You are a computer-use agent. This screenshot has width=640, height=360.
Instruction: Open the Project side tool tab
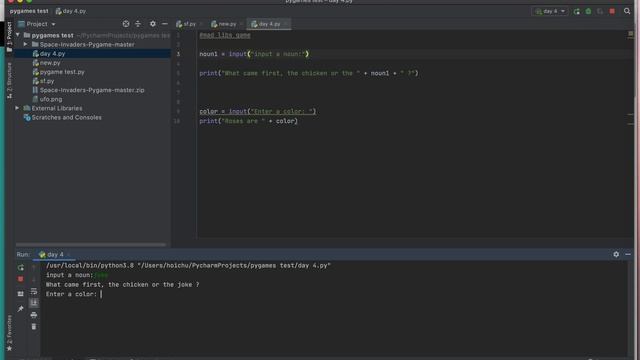click(9, 37)
